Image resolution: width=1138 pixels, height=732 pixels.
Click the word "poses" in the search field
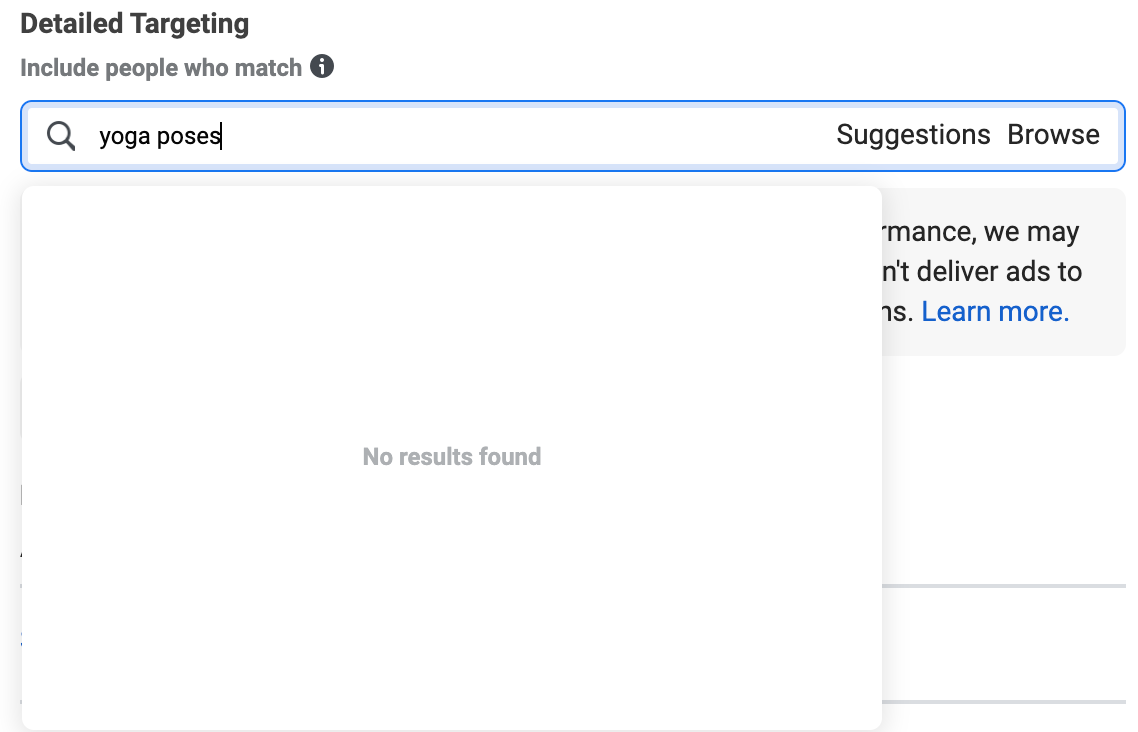[x=189, y=136]
